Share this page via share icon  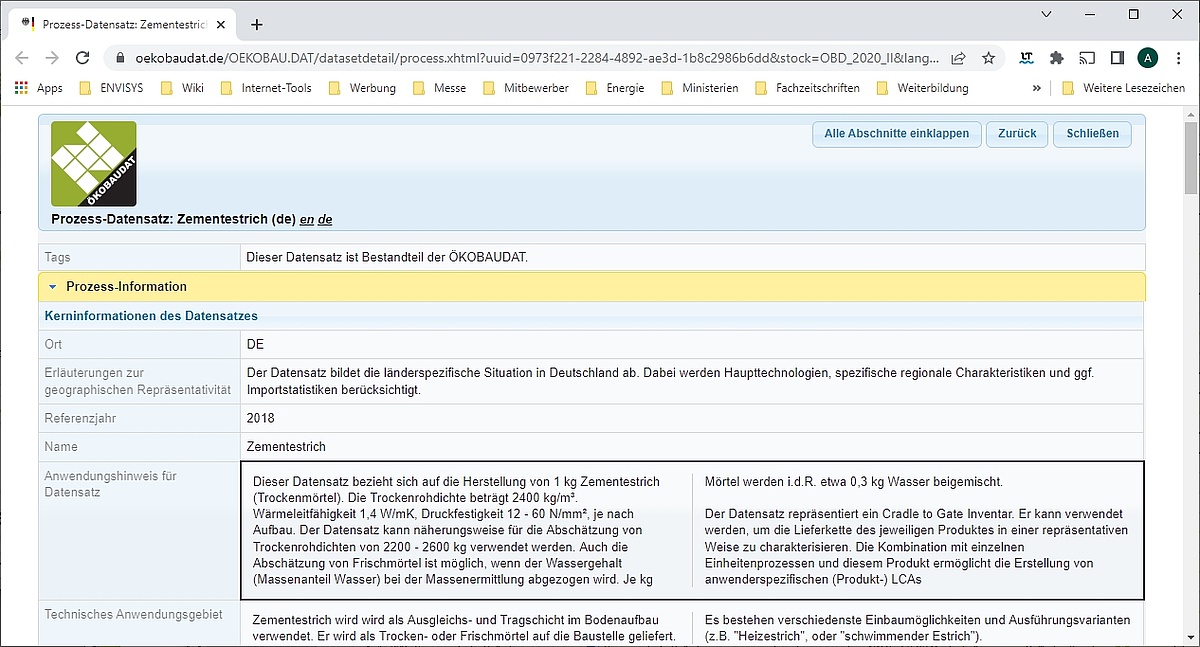pos(958,58)
